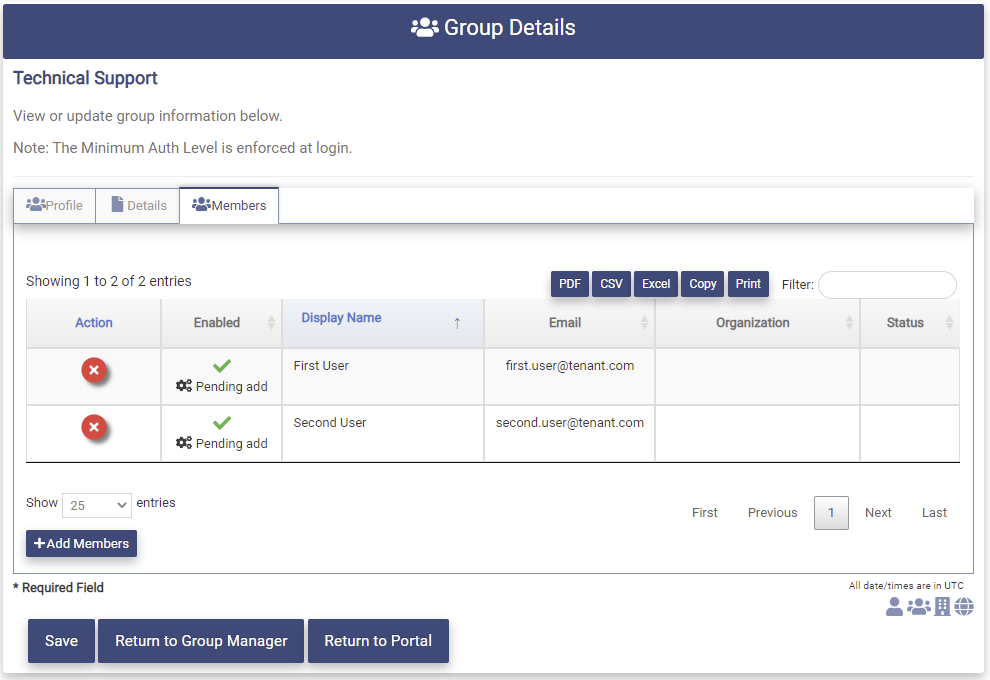The height and width of the screenshot is (680, 990).
Task: Click the building icon at bottom right
Action: coord(942,607)
